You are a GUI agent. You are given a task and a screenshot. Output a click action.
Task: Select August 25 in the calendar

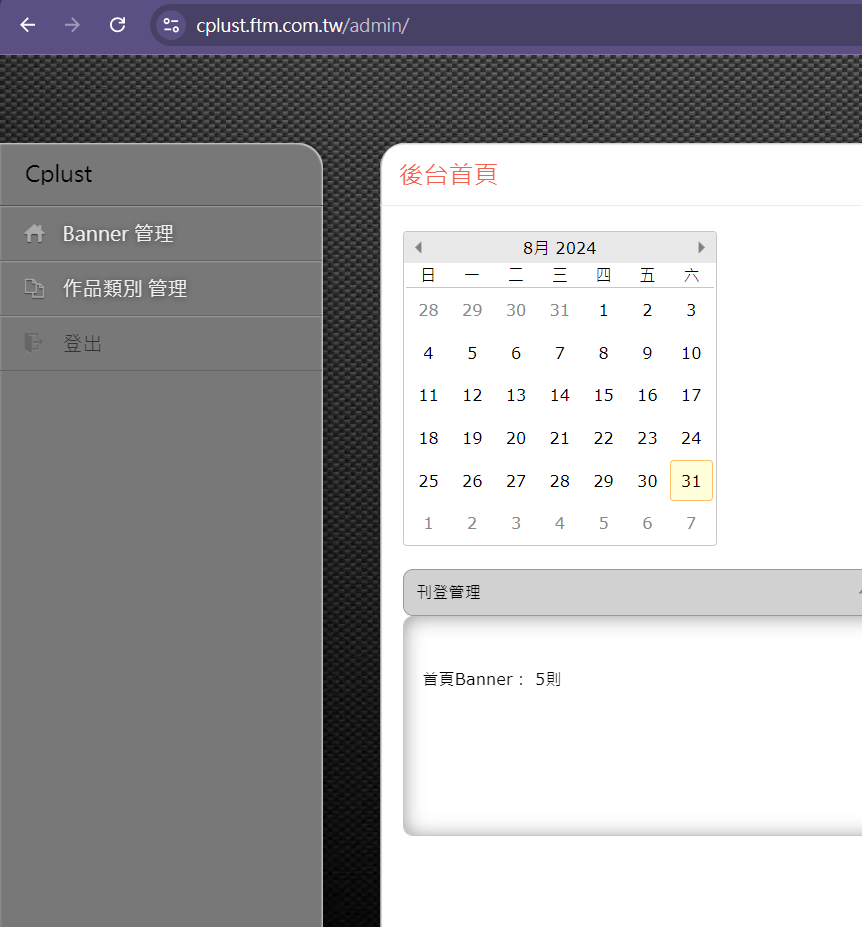428,481
